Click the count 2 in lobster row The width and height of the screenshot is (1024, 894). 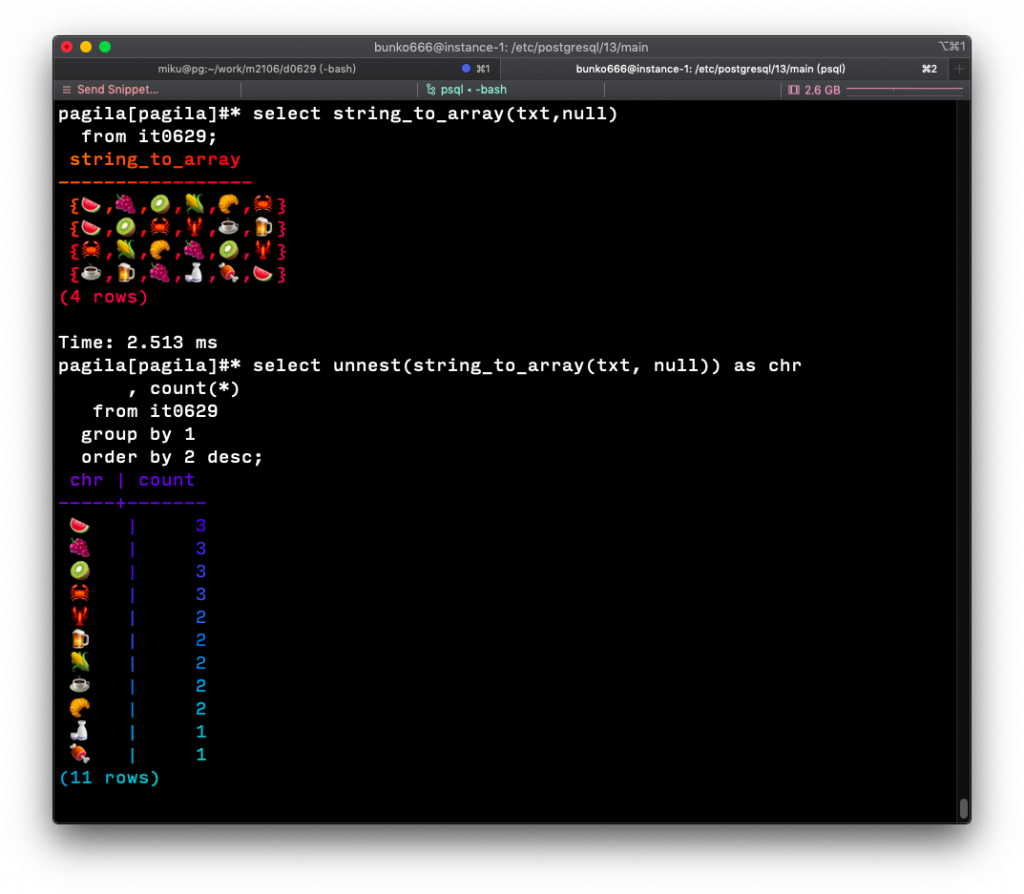coord(200,617)
